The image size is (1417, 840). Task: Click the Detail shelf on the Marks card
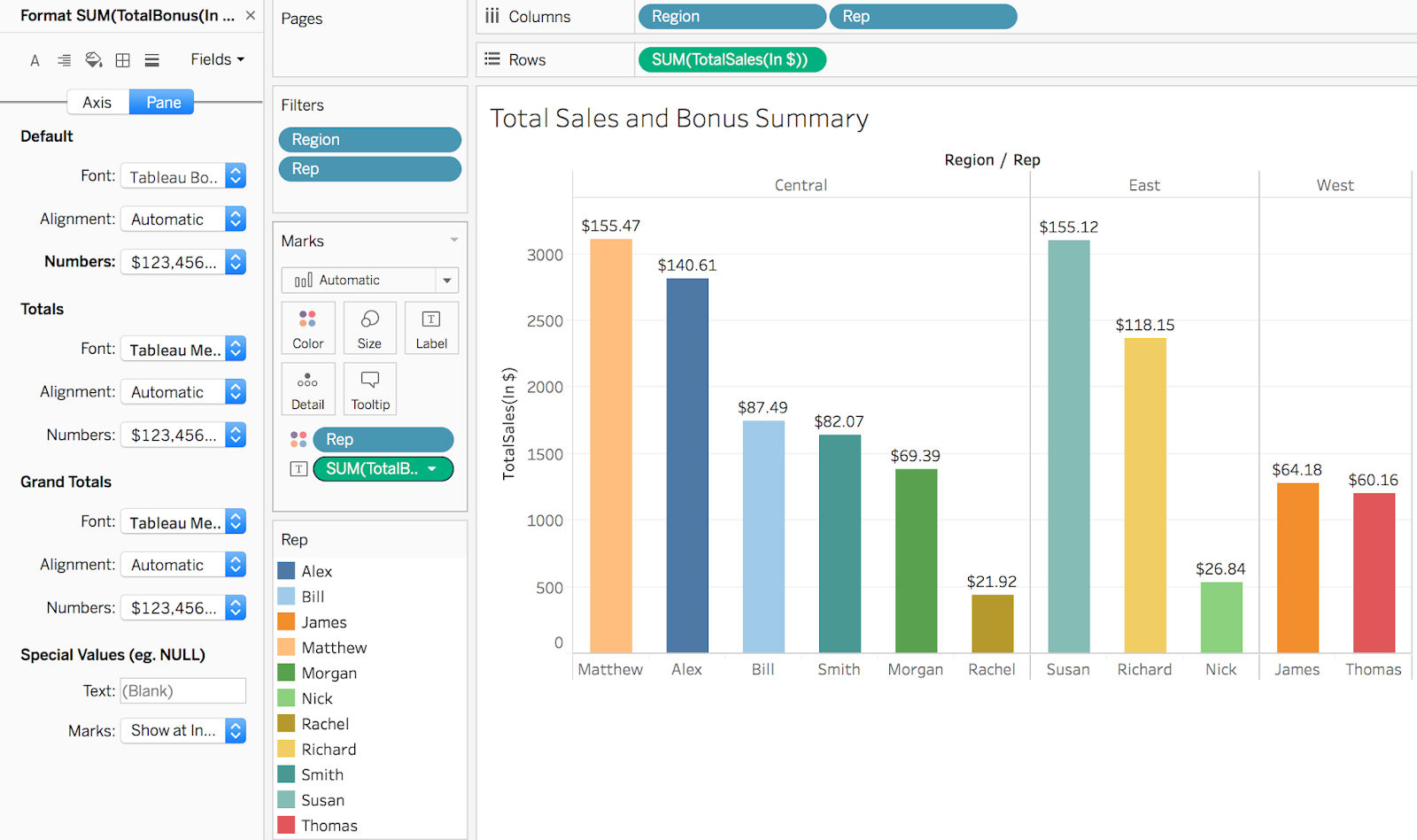(x=307, y=389)
